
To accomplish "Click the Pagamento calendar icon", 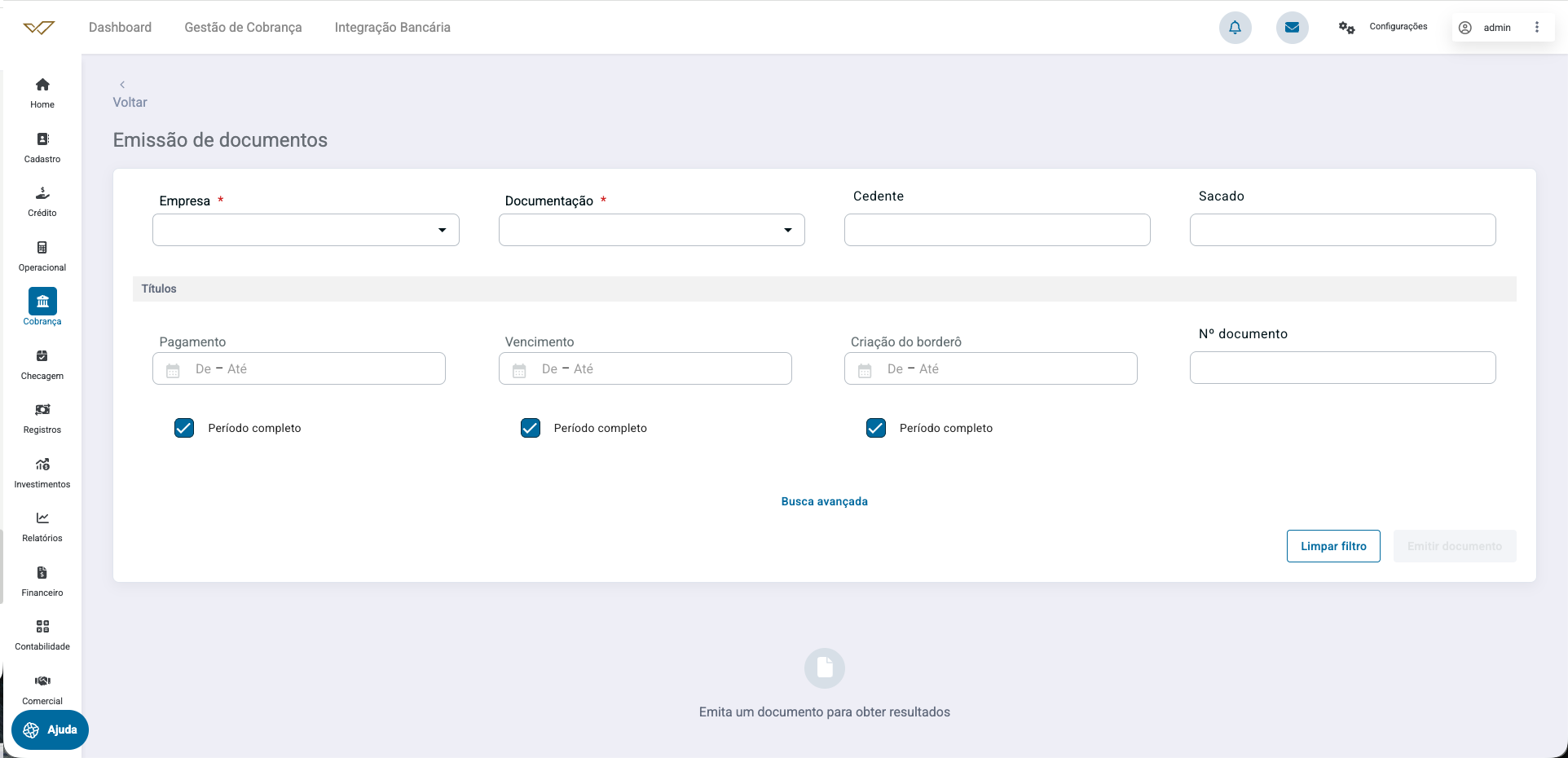I will point(173,370).
